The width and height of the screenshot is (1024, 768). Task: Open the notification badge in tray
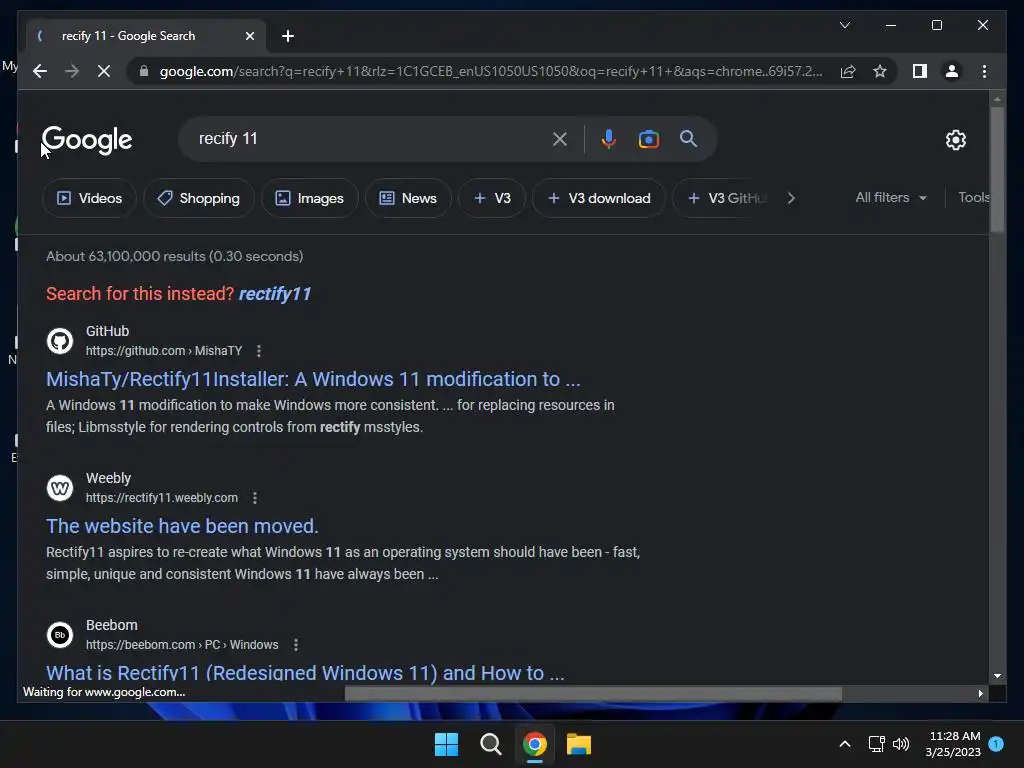996,743
